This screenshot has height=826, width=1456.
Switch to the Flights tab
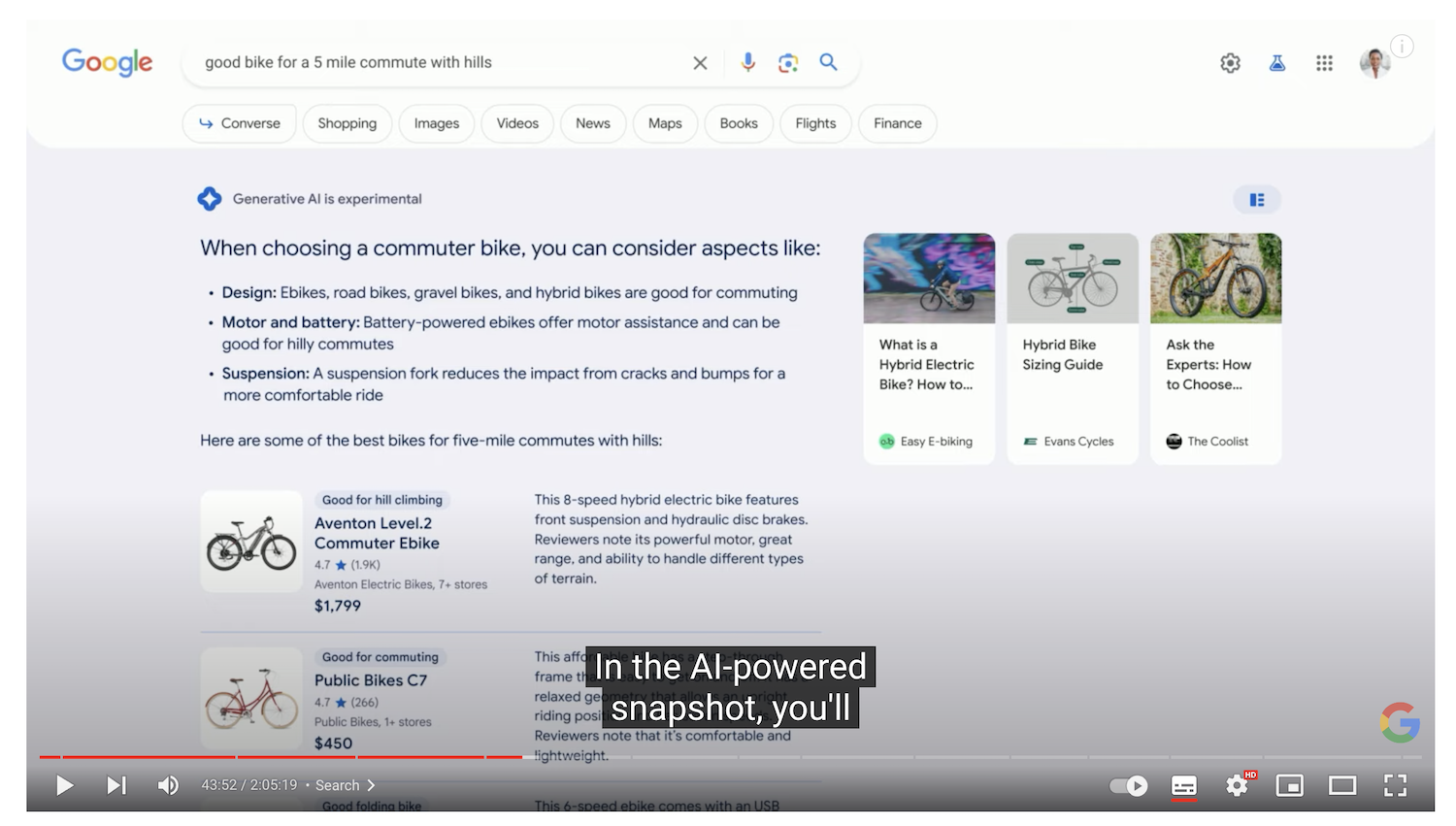click(x=815, y=123)
